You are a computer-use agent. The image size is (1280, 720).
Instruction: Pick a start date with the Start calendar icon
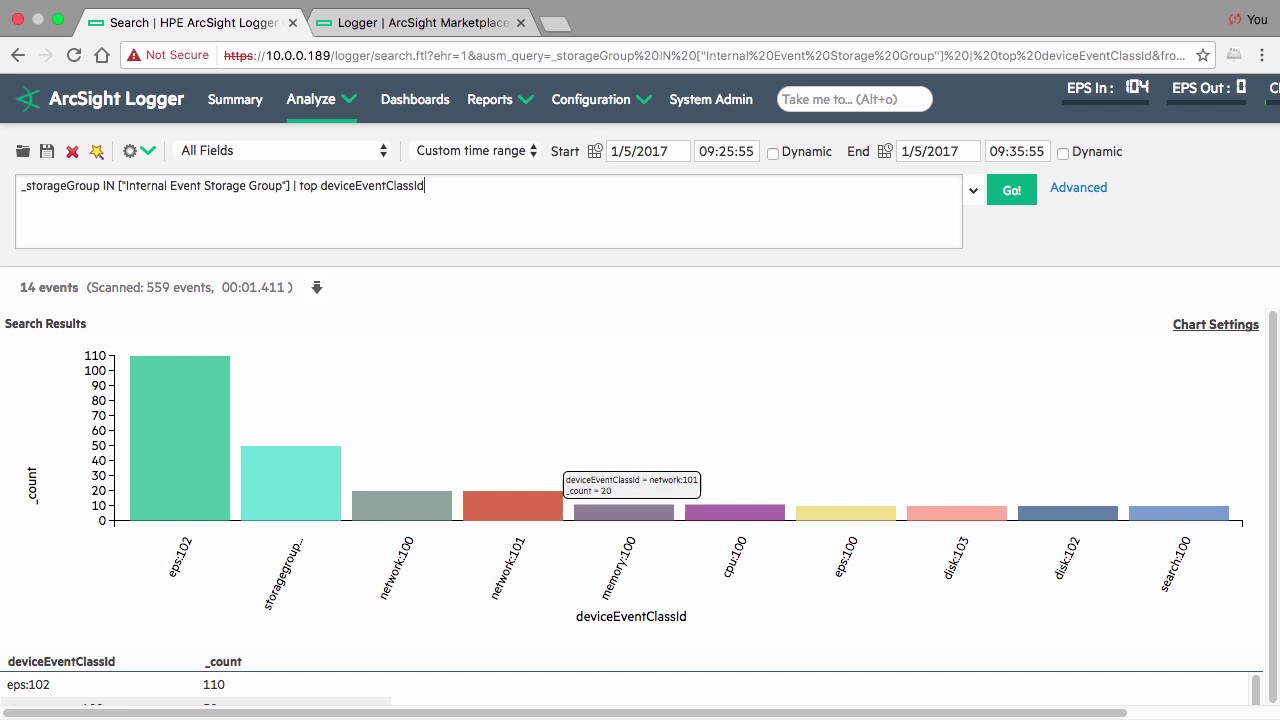click(595, 151)
